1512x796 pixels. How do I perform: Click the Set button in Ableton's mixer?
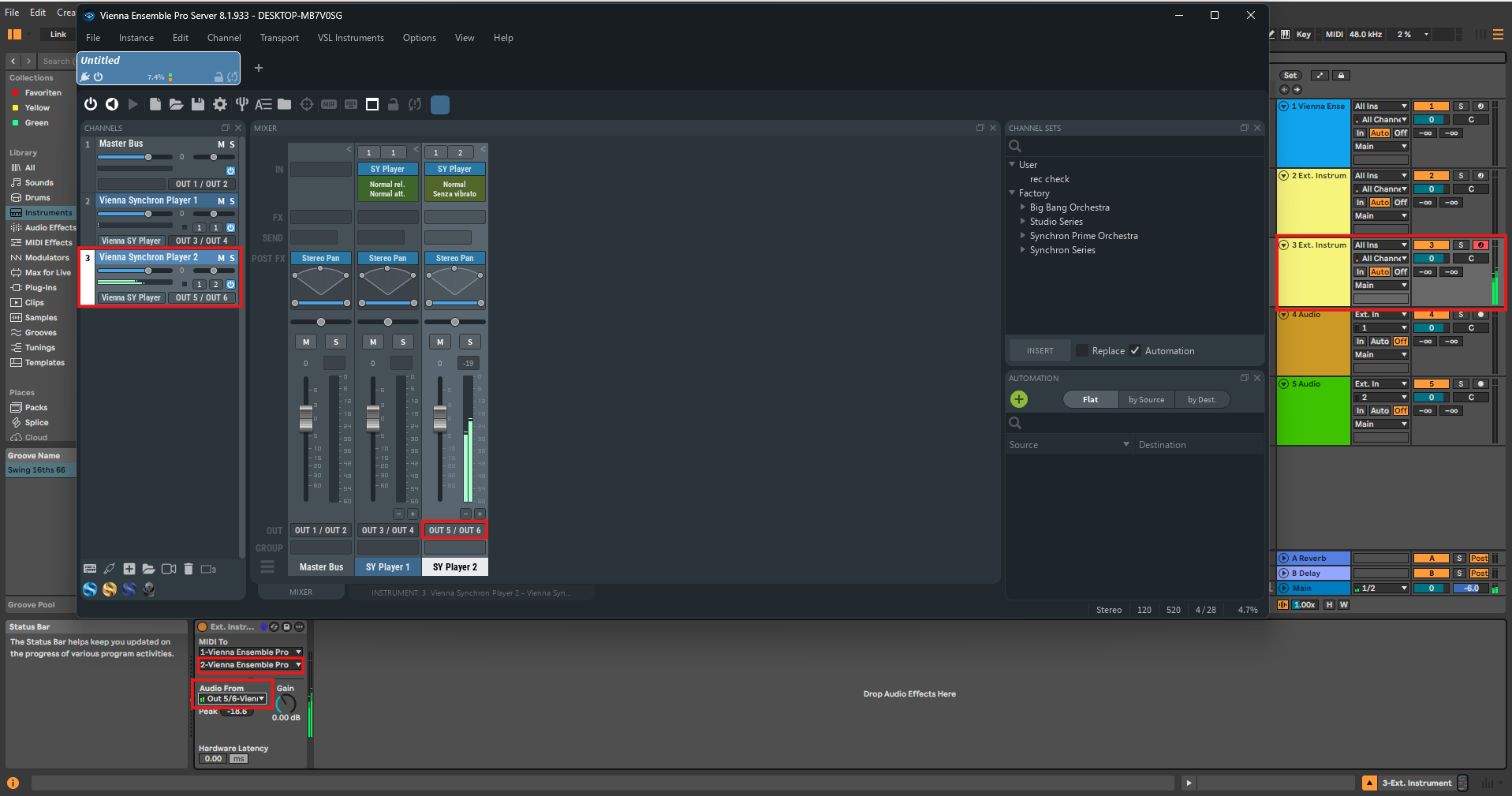pyautogui.click(x=1290, y=76)
